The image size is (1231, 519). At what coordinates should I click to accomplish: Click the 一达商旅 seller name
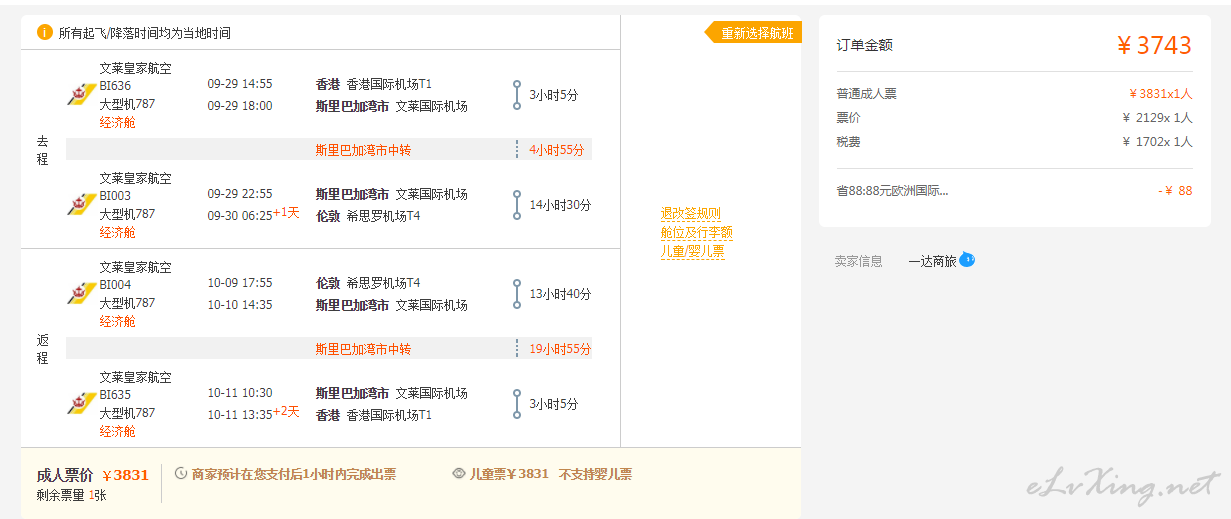point(932,261)
